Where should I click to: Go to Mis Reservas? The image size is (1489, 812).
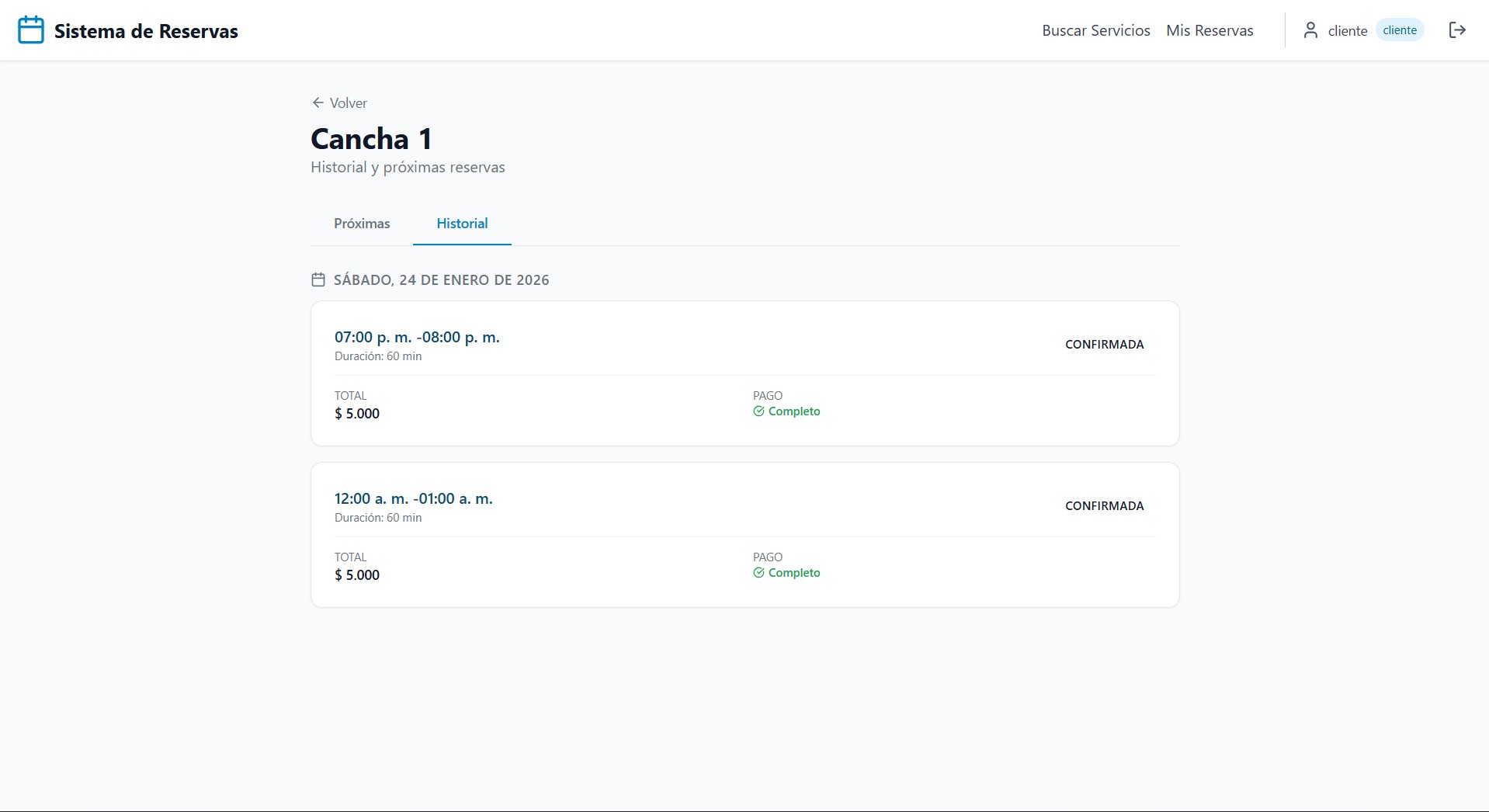1210,30
